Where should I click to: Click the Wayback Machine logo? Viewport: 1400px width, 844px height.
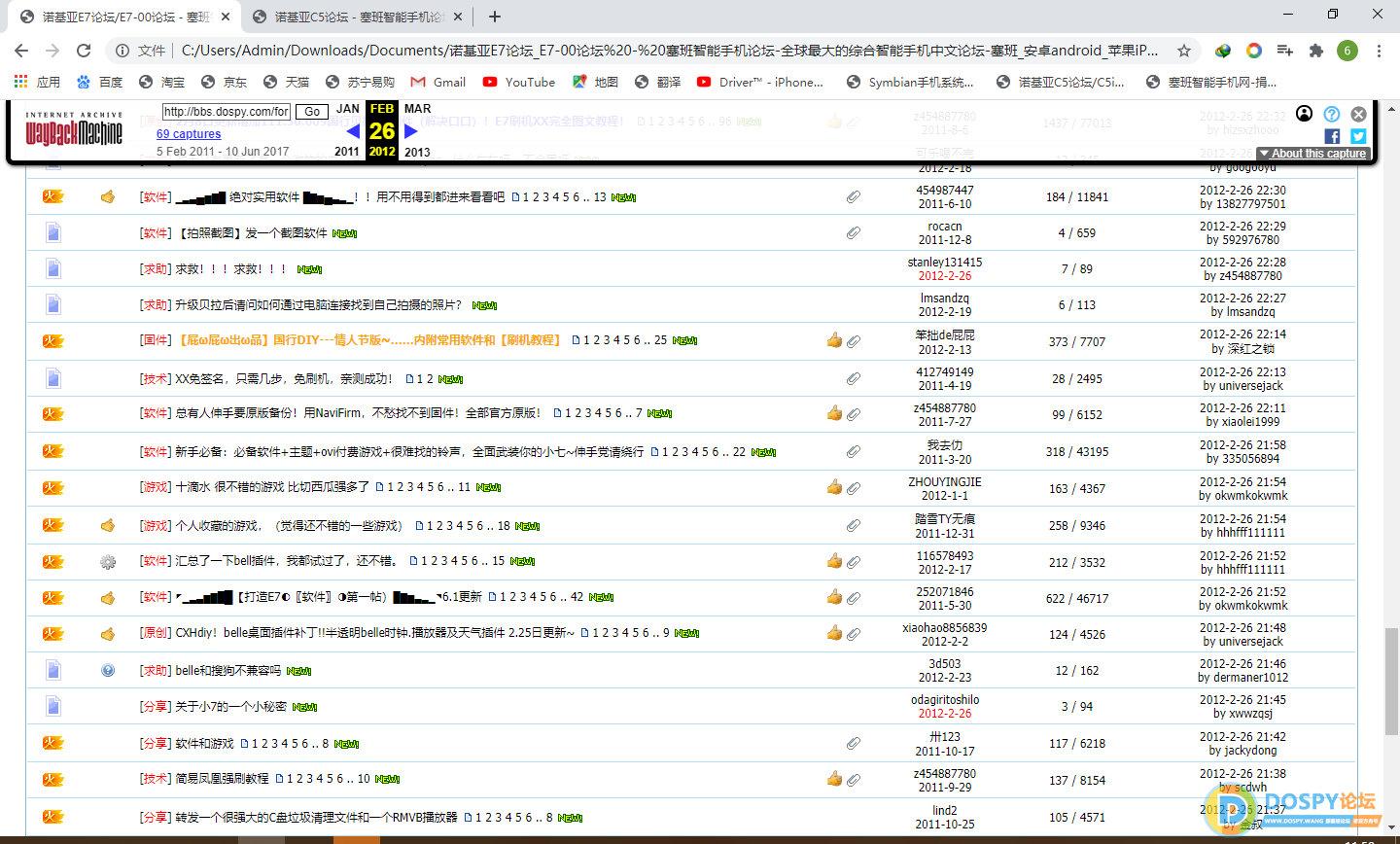74,130
